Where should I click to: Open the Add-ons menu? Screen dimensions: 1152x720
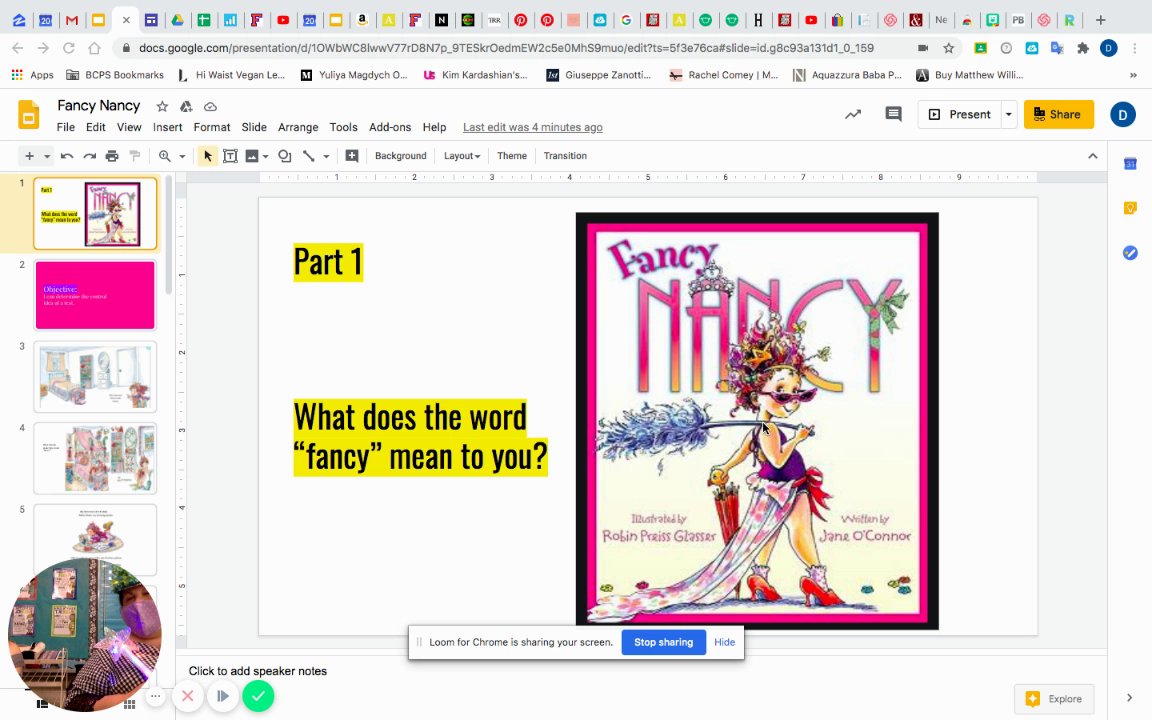pos(390,127)
